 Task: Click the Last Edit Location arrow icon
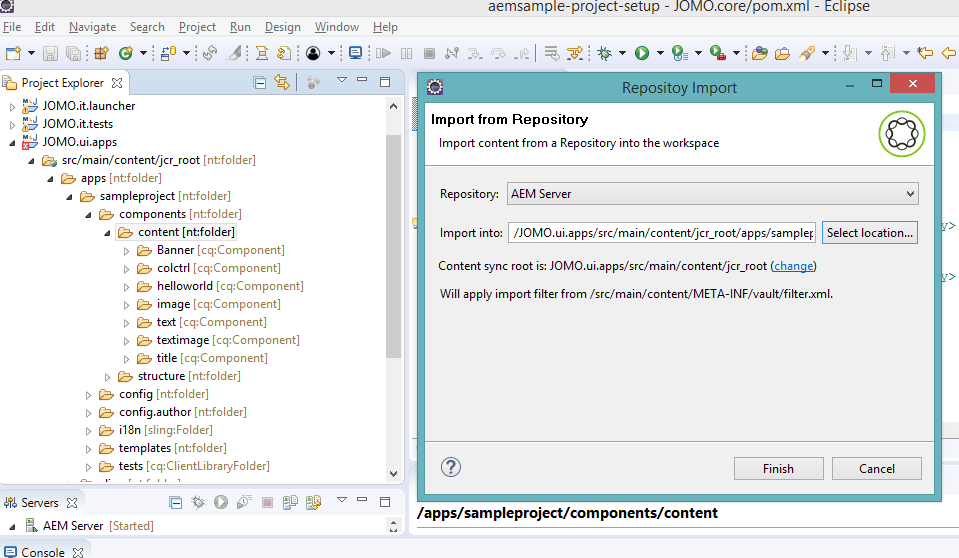click(925, 53)
